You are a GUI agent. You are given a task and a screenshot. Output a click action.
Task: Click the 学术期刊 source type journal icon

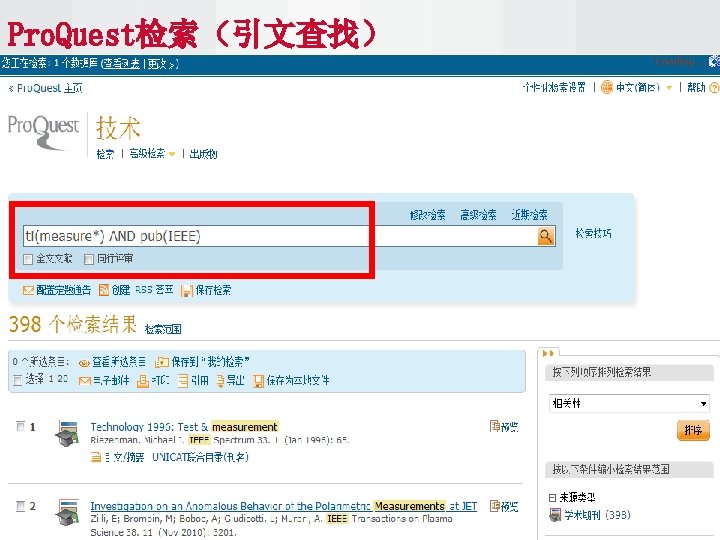555,515
